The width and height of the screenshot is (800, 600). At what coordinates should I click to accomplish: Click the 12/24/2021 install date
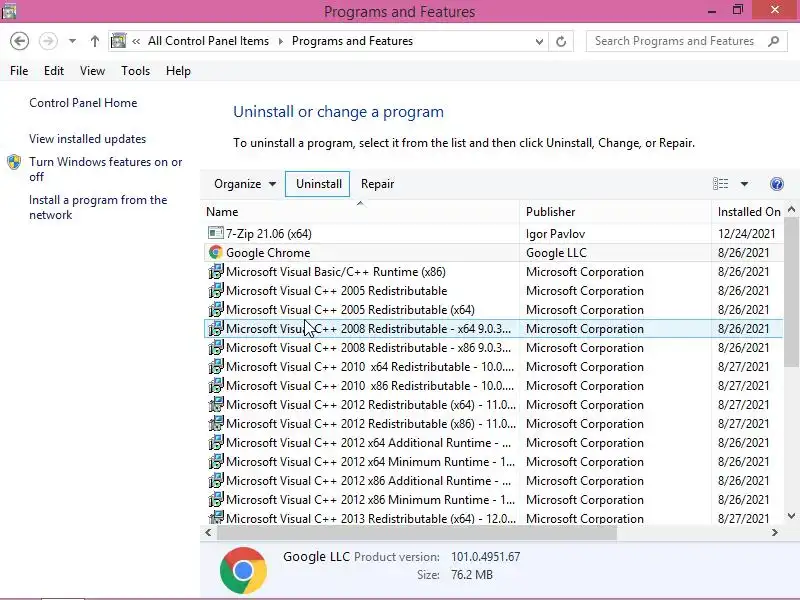pyautogui.click(x=746, y=234)
